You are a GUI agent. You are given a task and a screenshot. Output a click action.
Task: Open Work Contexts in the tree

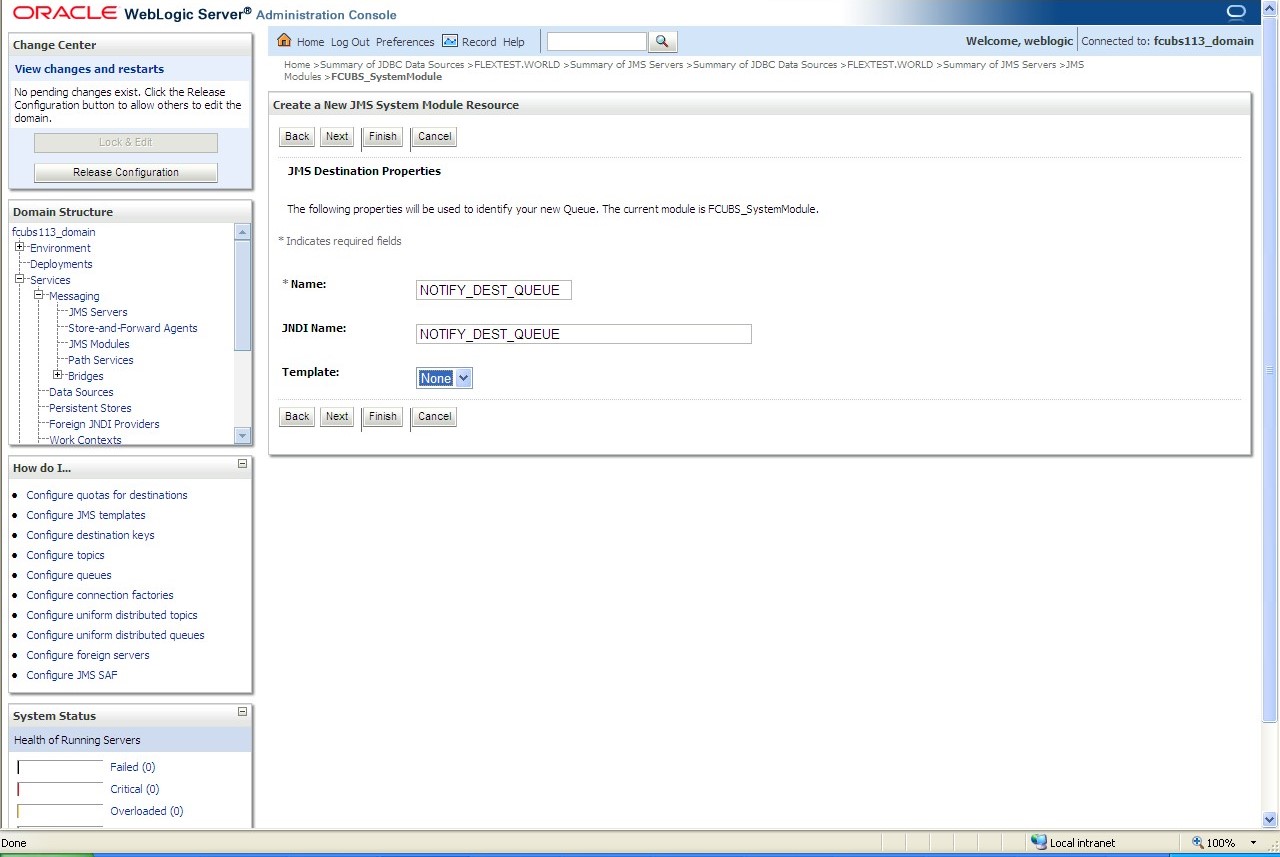click(85, 440)
